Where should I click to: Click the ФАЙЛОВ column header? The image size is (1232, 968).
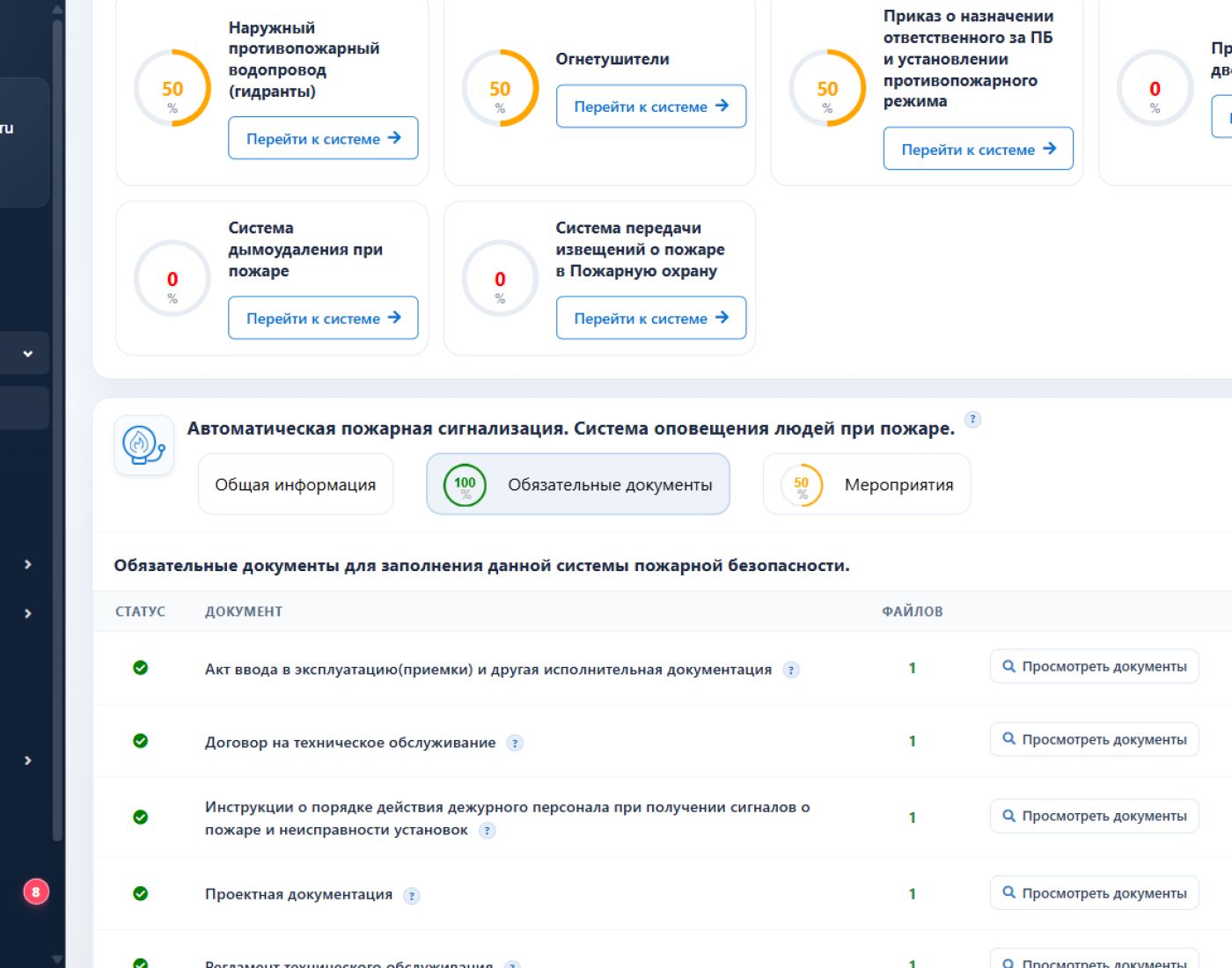tap(913, 612)
